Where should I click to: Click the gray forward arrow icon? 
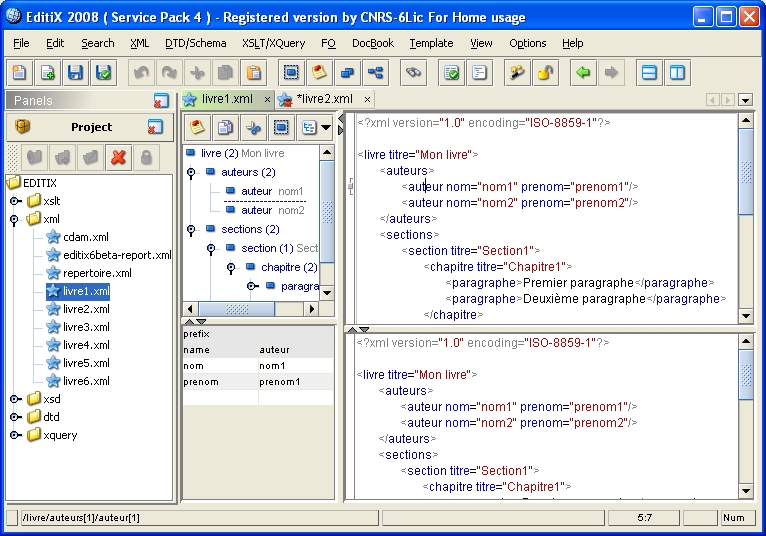(611, 73)
